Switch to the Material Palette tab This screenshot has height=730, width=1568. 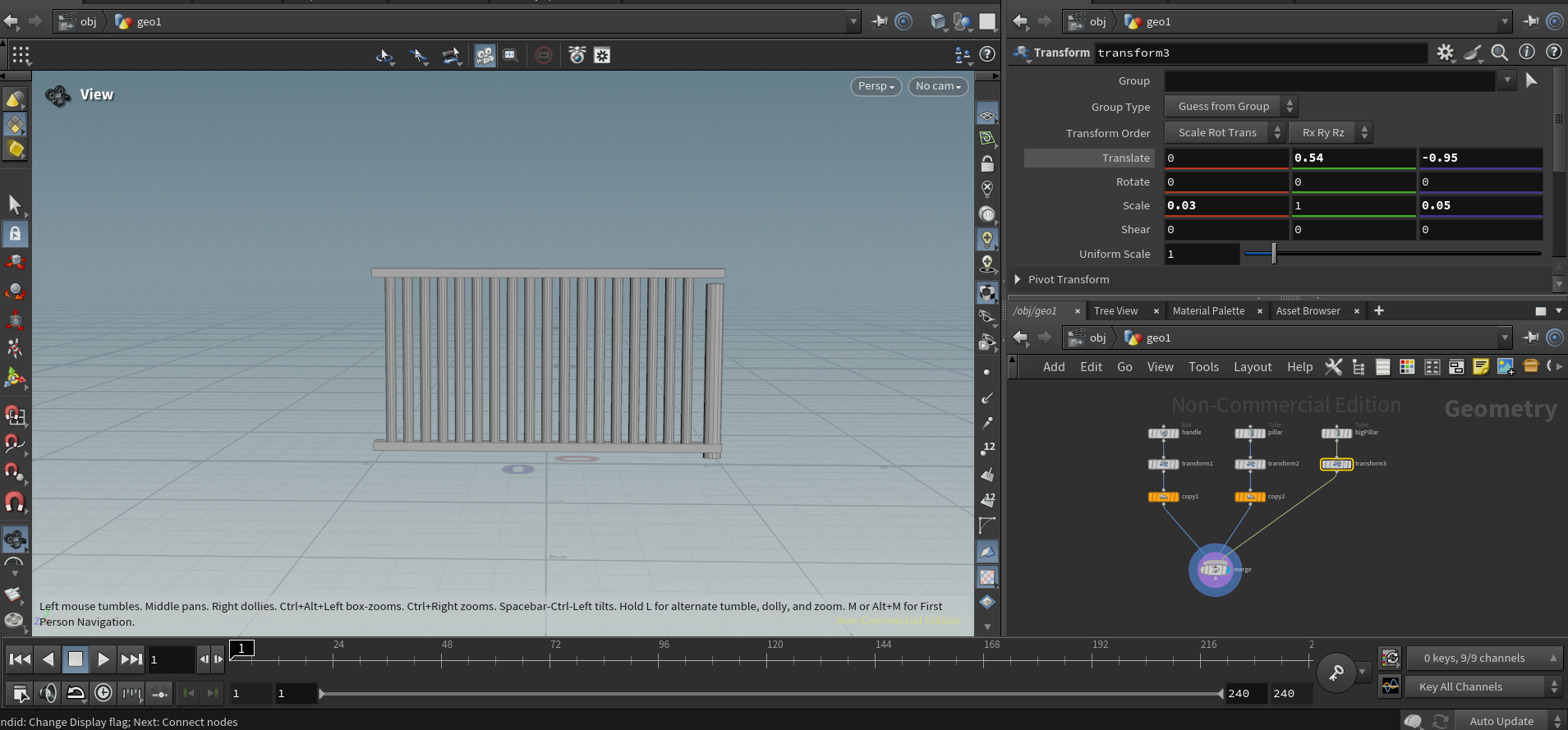pyautogui.click(x=1208, y=311)
